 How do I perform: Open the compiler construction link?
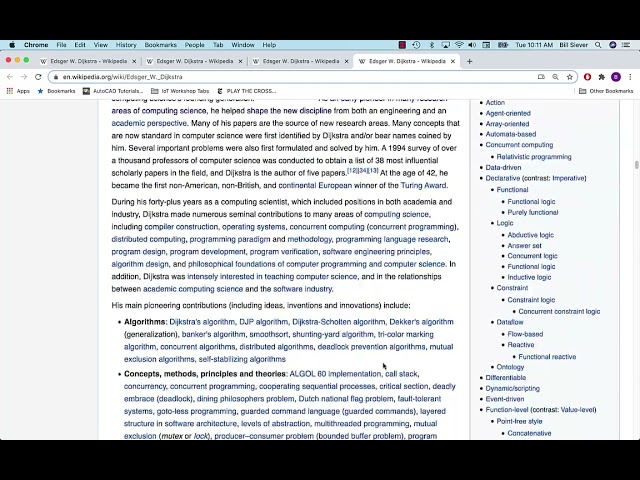(181, 227)
